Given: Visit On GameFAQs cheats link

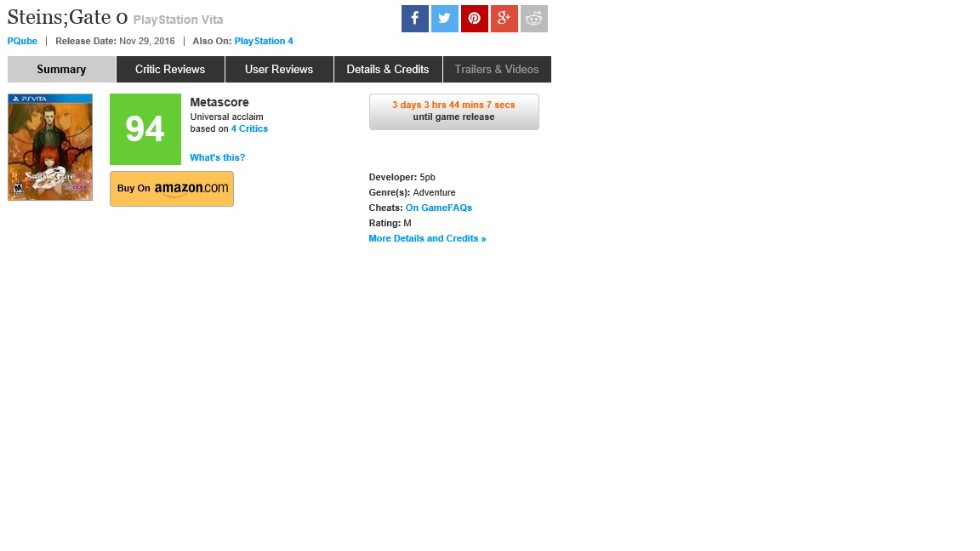Looking at the screenshot, I should [438, 208].
